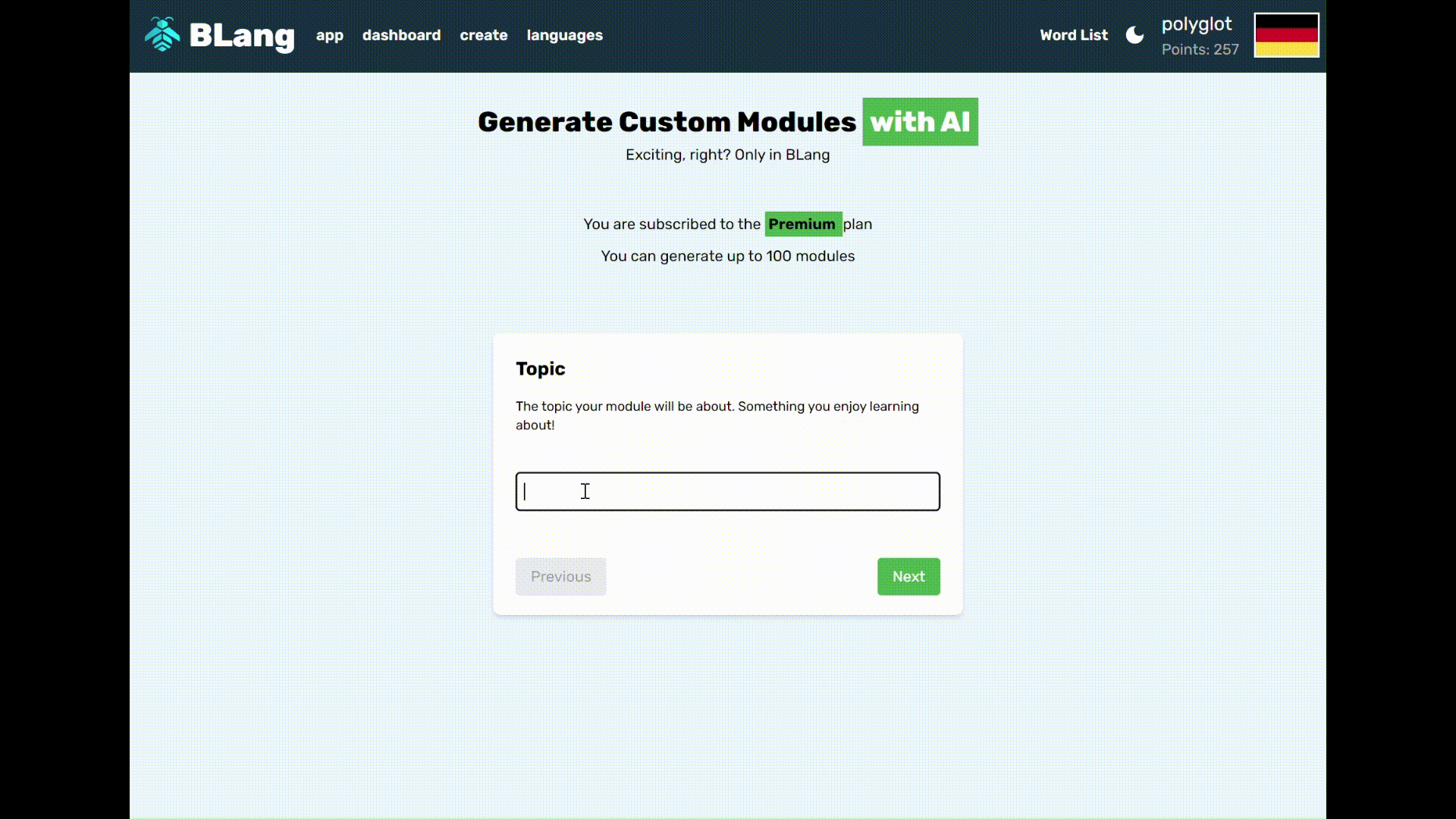Click the polyglot username
This screenshot has height=819, width=1456.
pyautogui.click(x=1197, y=24)
